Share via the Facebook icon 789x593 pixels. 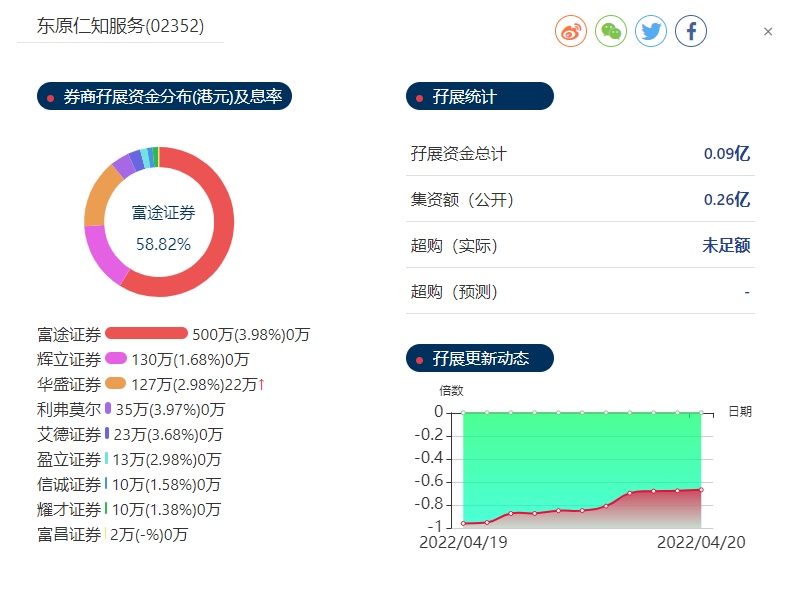(x=690, y=31)
